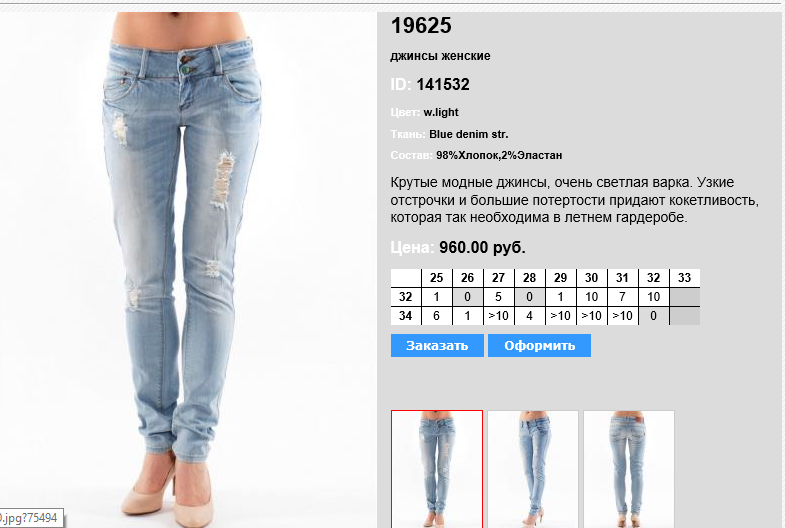
Task: Click the size 33 column header
Action: tap(684, 278)
